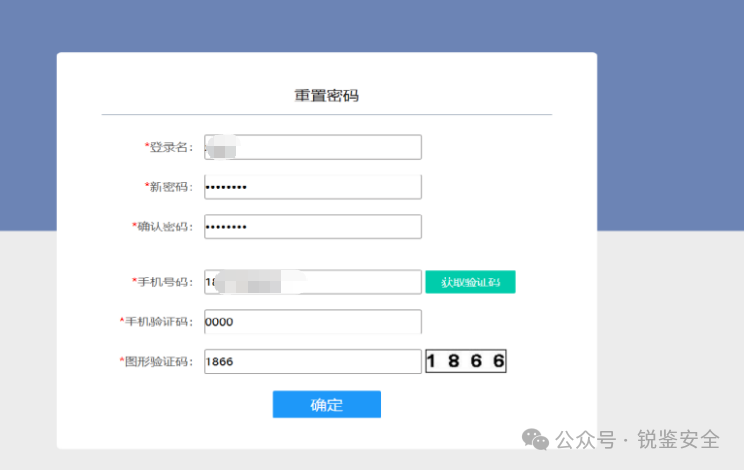Submit the form with 确定 button
The image size is (744, 470).
(x=326, y=404)
